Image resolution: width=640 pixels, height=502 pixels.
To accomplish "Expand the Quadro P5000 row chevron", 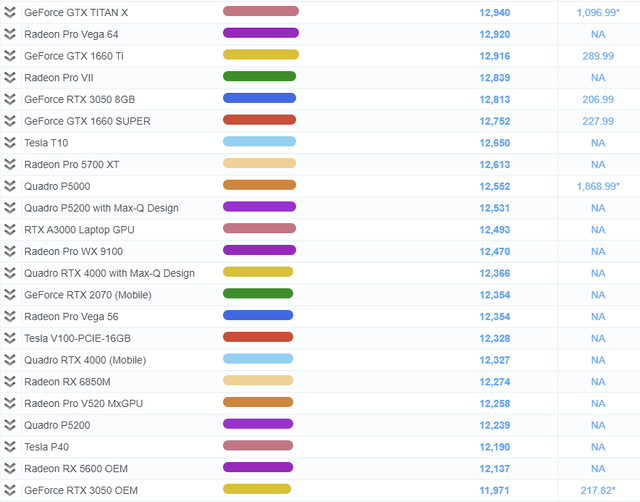I will (11, 186).
